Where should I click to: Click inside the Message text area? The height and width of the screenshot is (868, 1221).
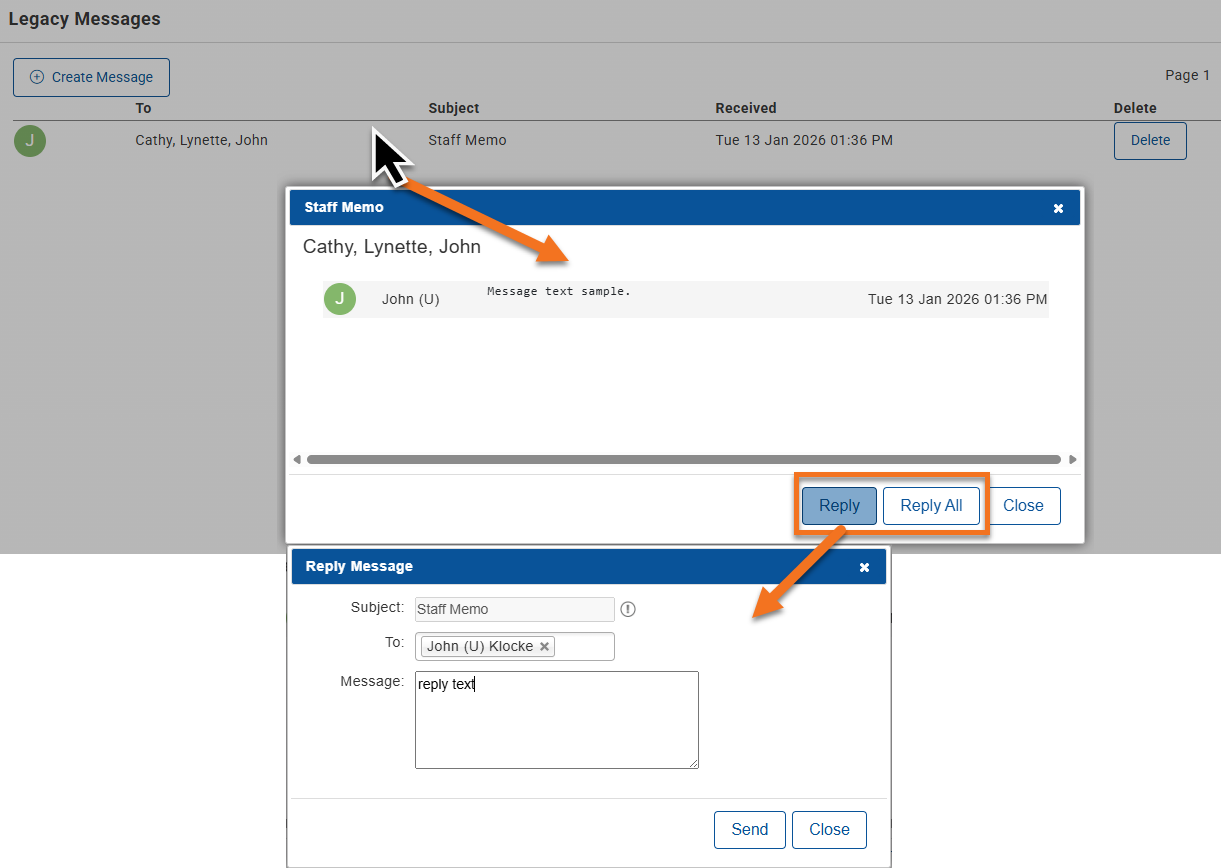point(557,720)
